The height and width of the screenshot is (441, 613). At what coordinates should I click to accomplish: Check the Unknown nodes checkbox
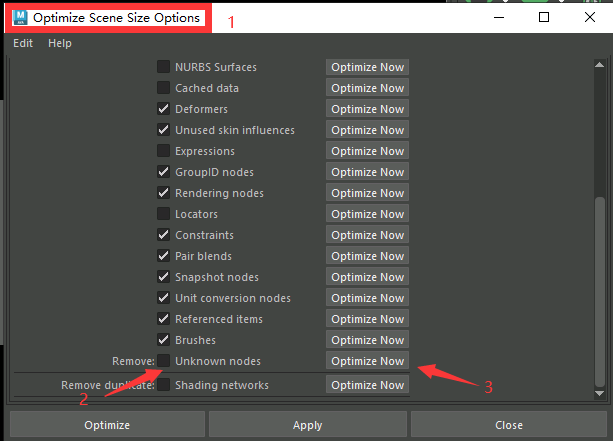point(163,361)
